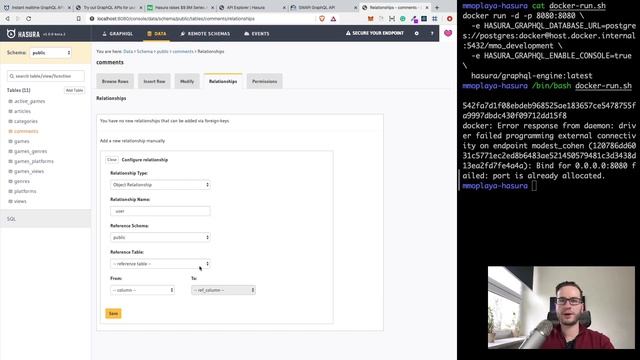The height and width of the screenshot is (360, 640).
Task: Open the From column dropdown
Action: click(x=142, y=290)
